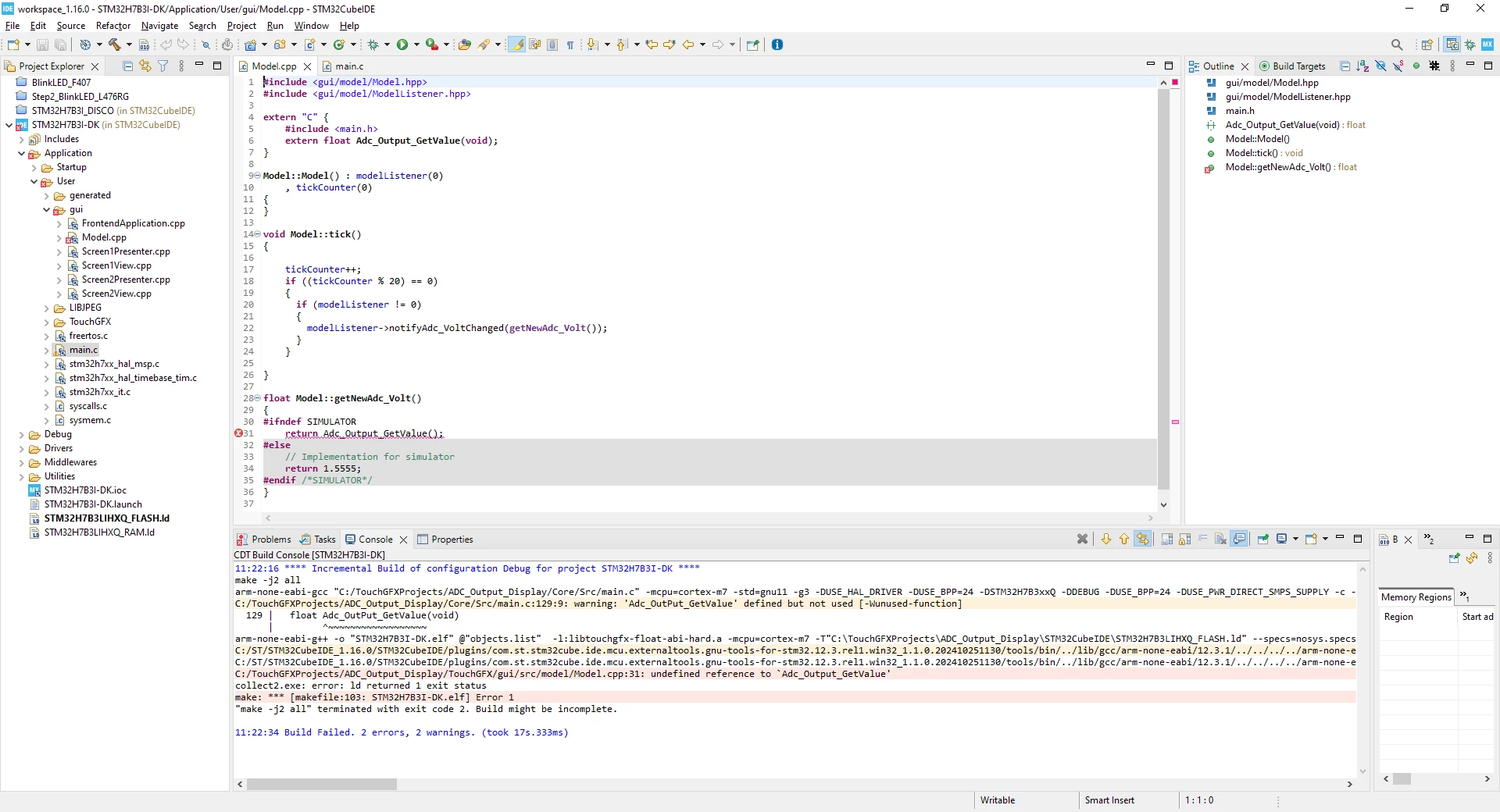
Task: Open the Information Center icon
Action: [x=777, y=45]
